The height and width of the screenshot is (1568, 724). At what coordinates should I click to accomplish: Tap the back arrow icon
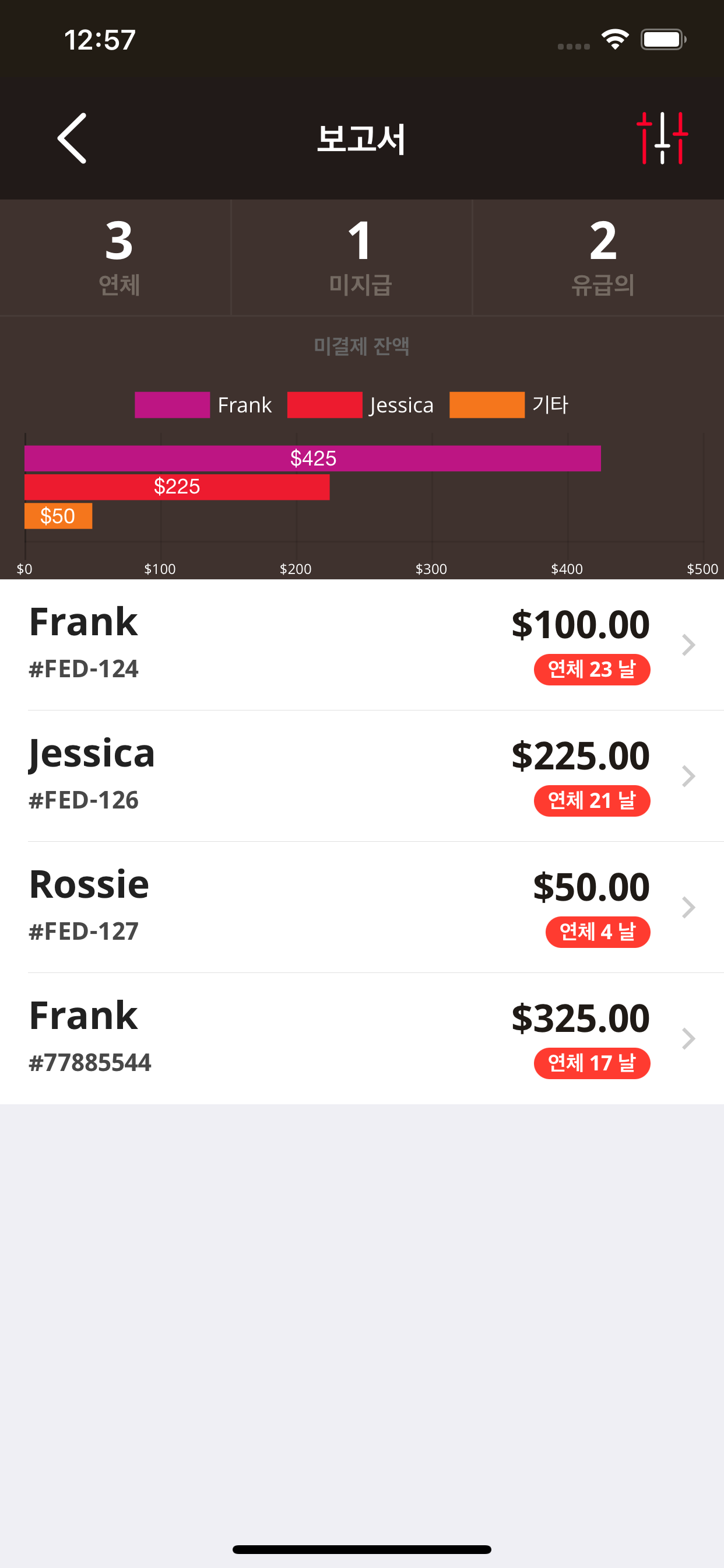click(x=72, y=138)
